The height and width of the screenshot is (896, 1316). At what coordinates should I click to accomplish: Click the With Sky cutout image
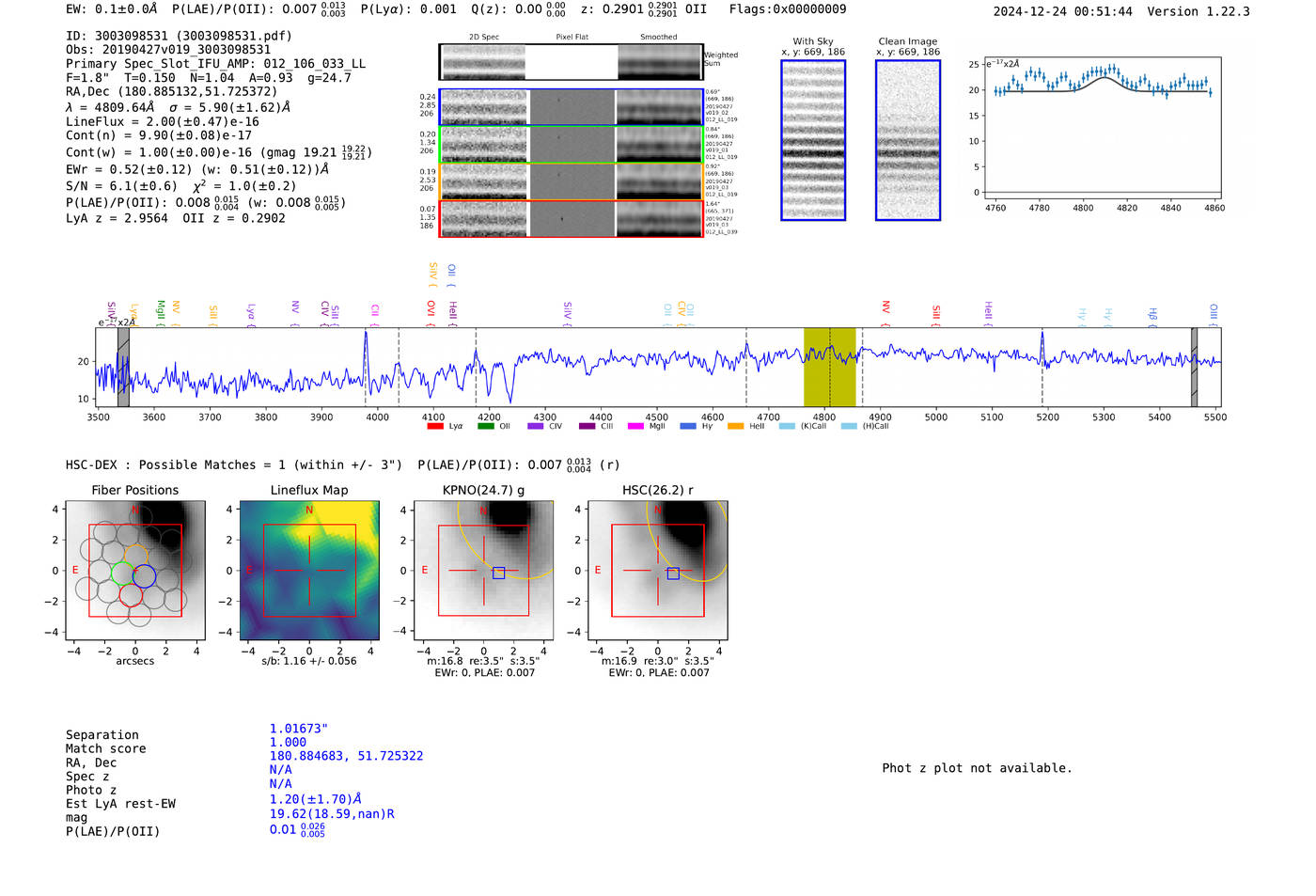pyautogui.click(x=813, y=140)
